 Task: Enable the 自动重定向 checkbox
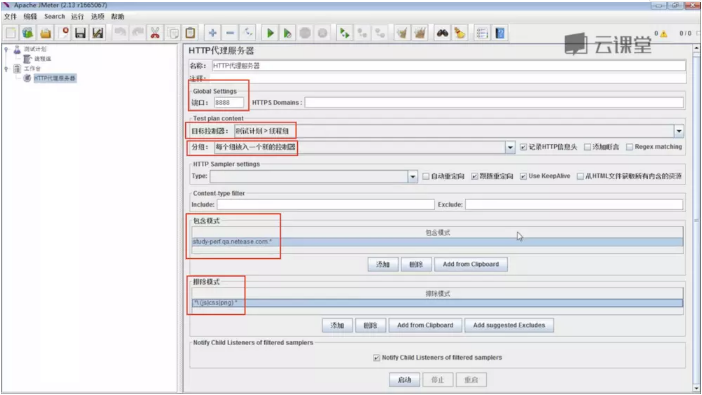click(x=426, y=176)
